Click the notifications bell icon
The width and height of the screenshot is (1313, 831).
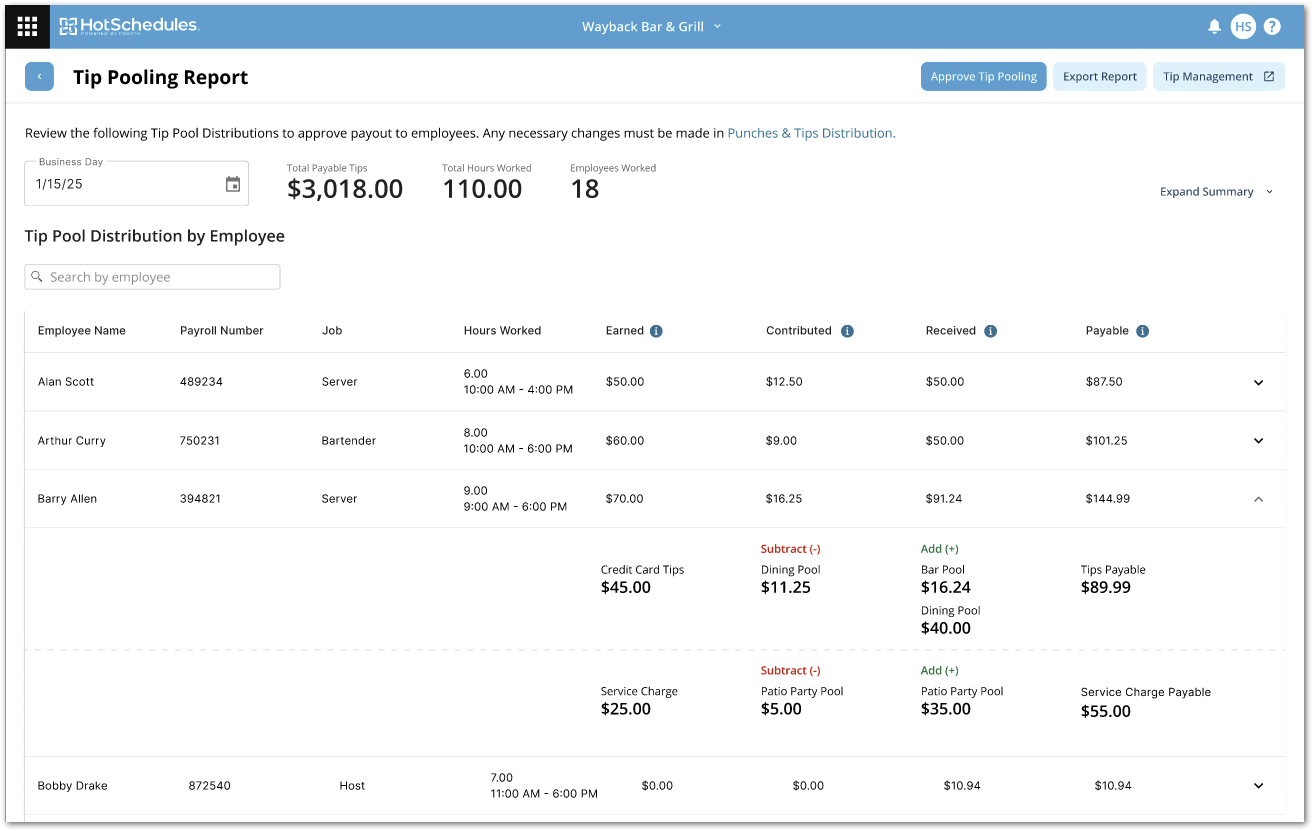(1214, 27)
